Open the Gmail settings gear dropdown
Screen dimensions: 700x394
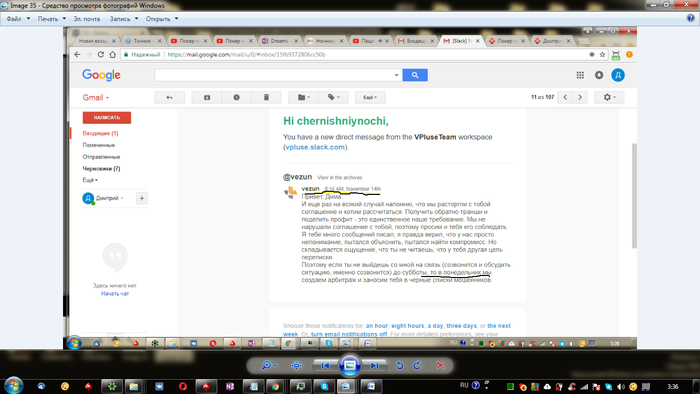[x=609, y=97]
